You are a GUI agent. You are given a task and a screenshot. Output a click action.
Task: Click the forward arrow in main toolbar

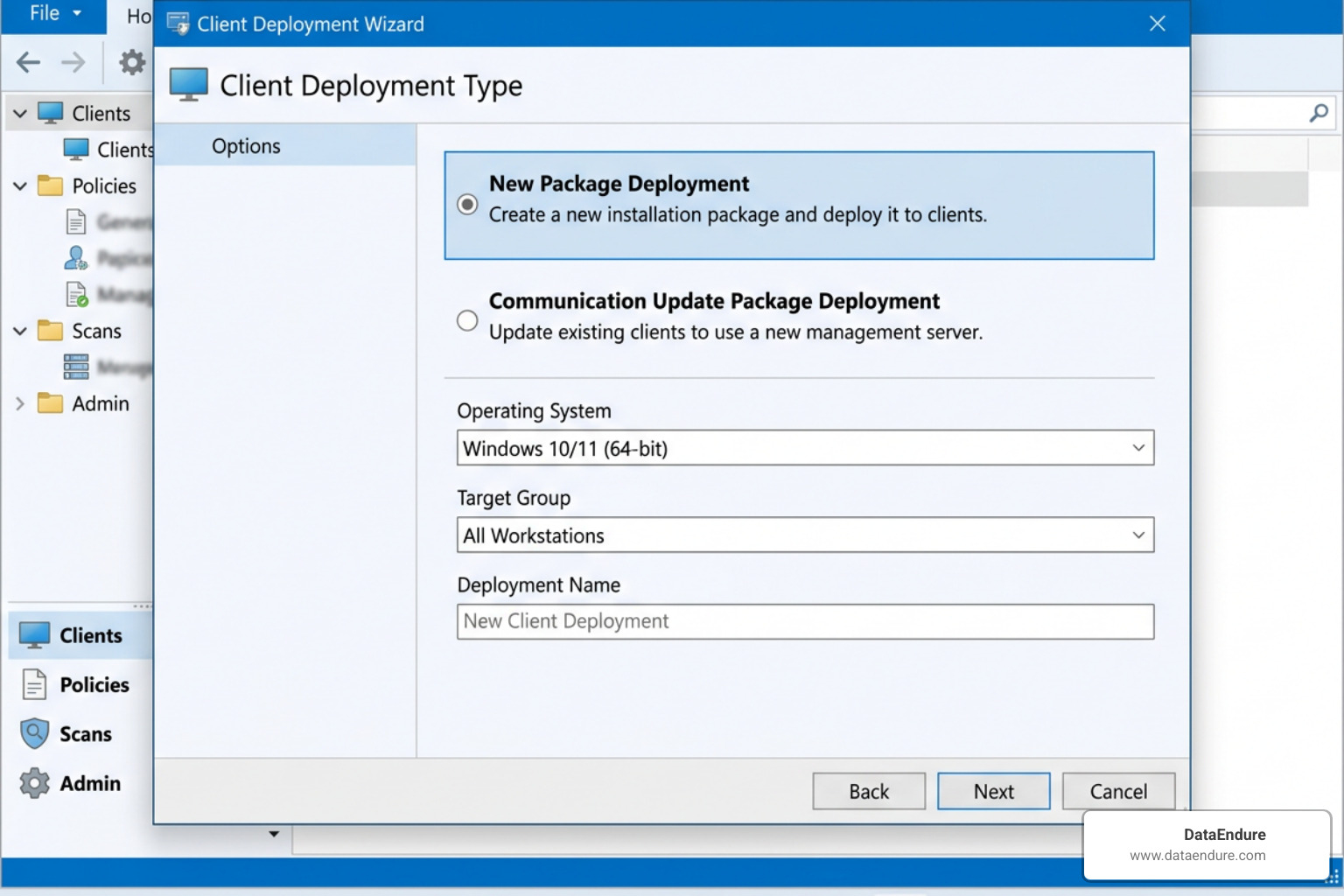pos(73,62)
